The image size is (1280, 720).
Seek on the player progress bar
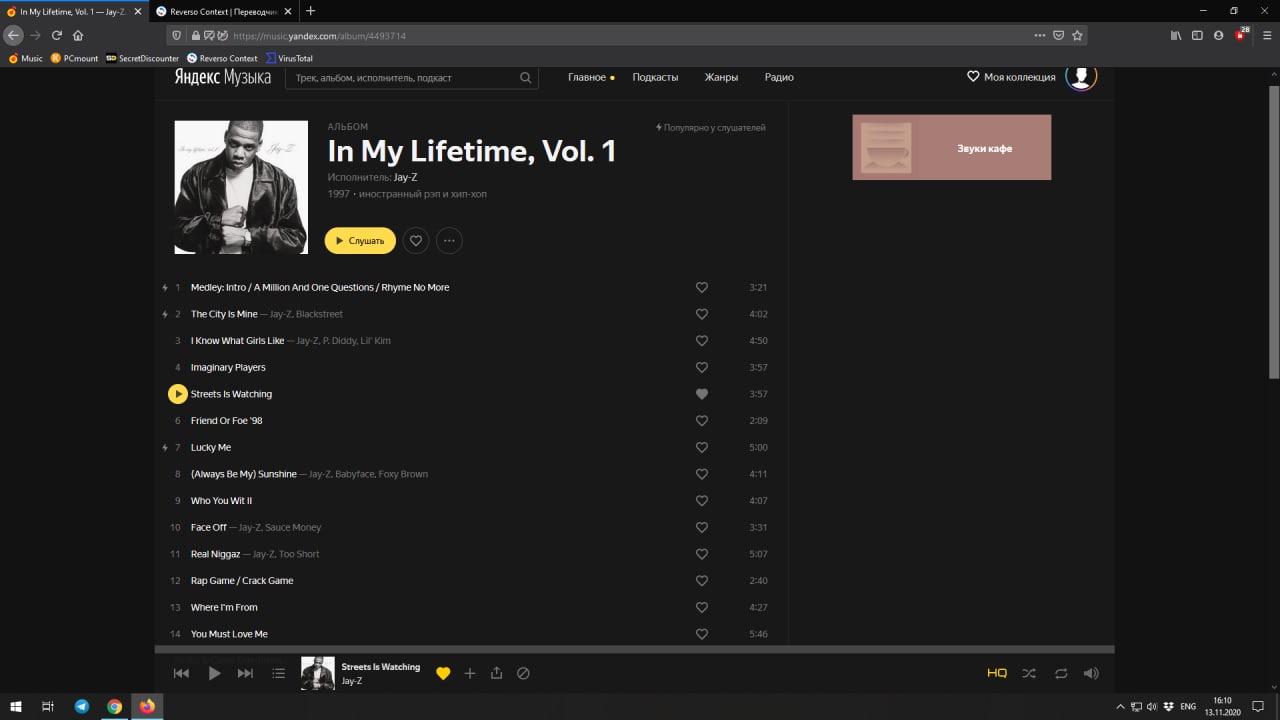pyautogui.click(x=634, y=649)
